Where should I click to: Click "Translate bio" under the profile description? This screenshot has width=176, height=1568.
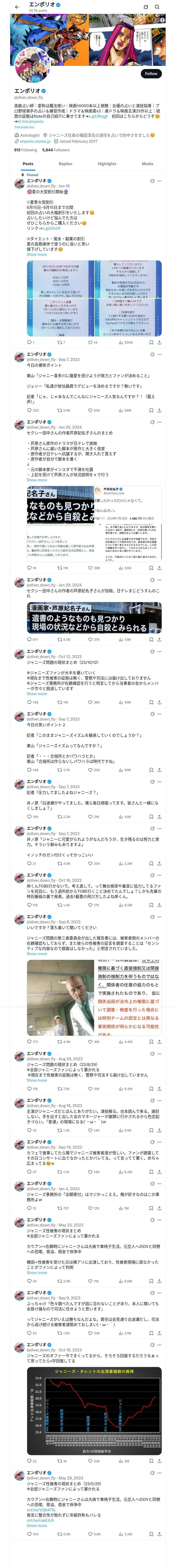24,127
